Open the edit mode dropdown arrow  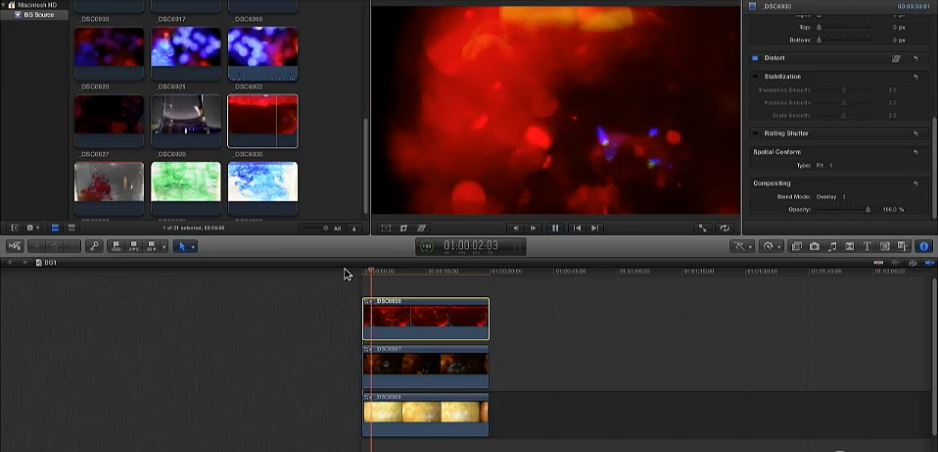pyautogui.click(x=164, y=246)
